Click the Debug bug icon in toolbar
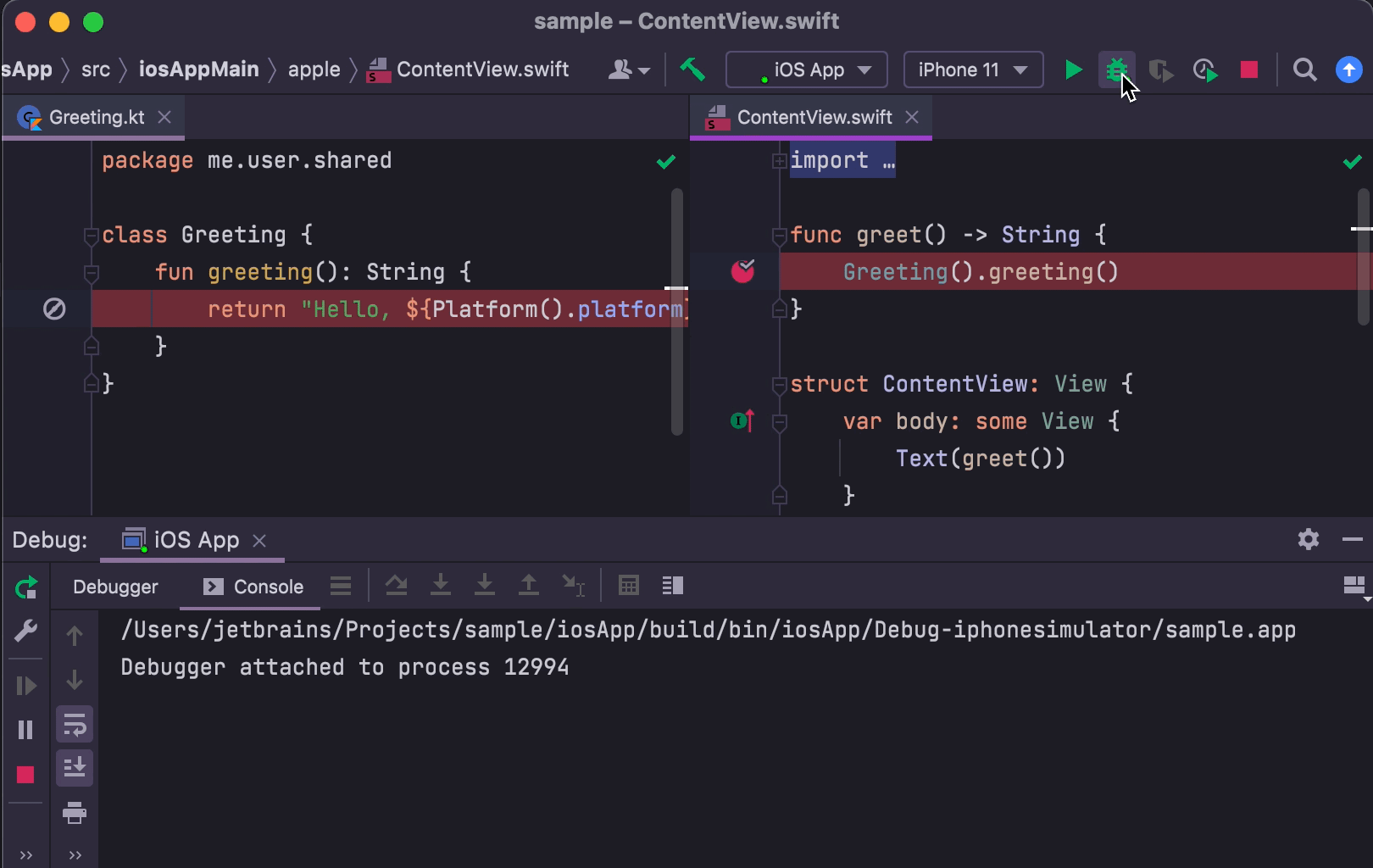 coord(1116,70)
